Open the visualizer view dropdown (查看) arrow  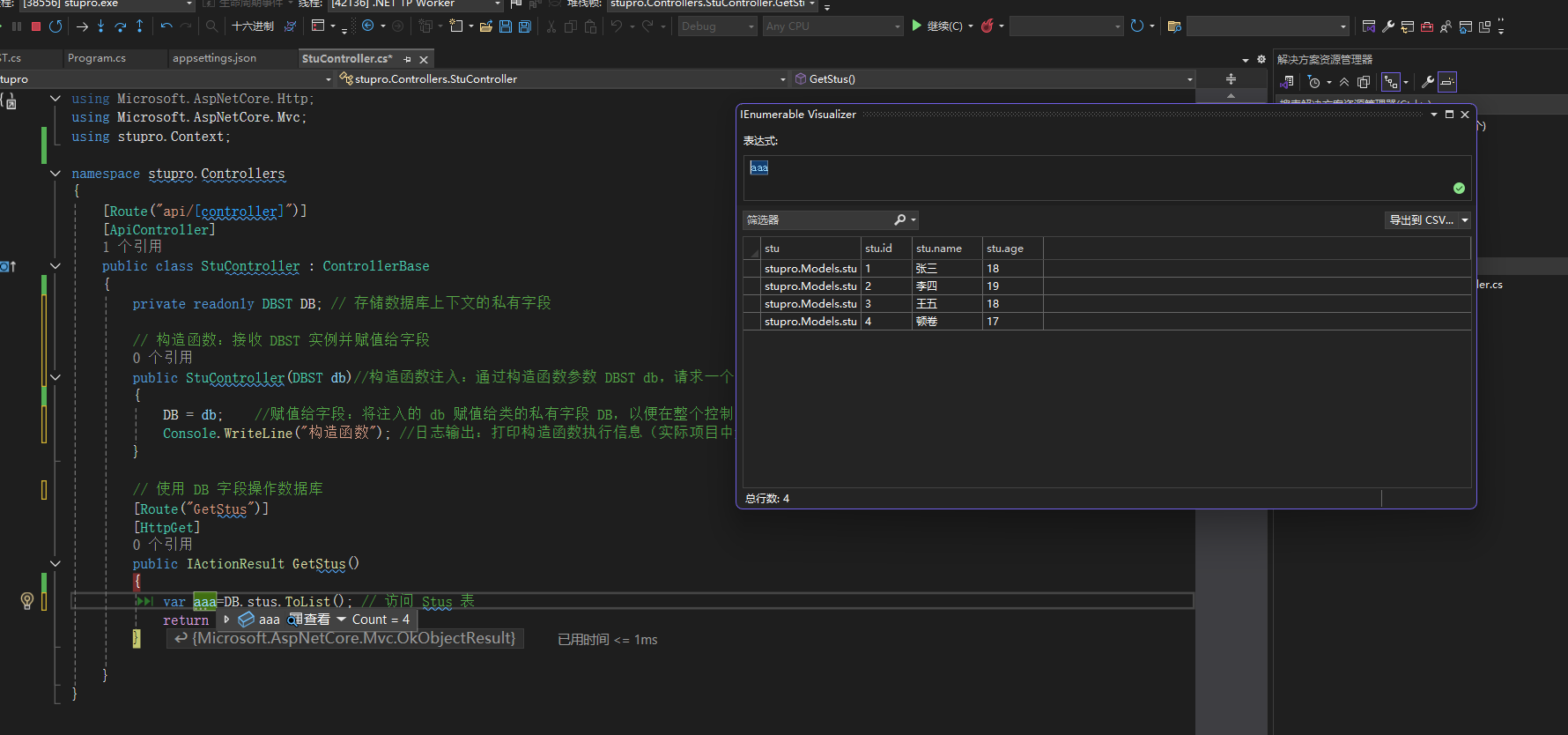(341, 620)
